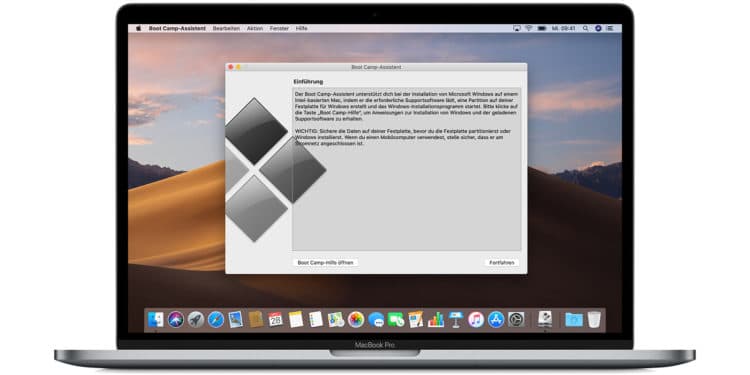Open System Preferences gear icon in dock

pos(516,319)
